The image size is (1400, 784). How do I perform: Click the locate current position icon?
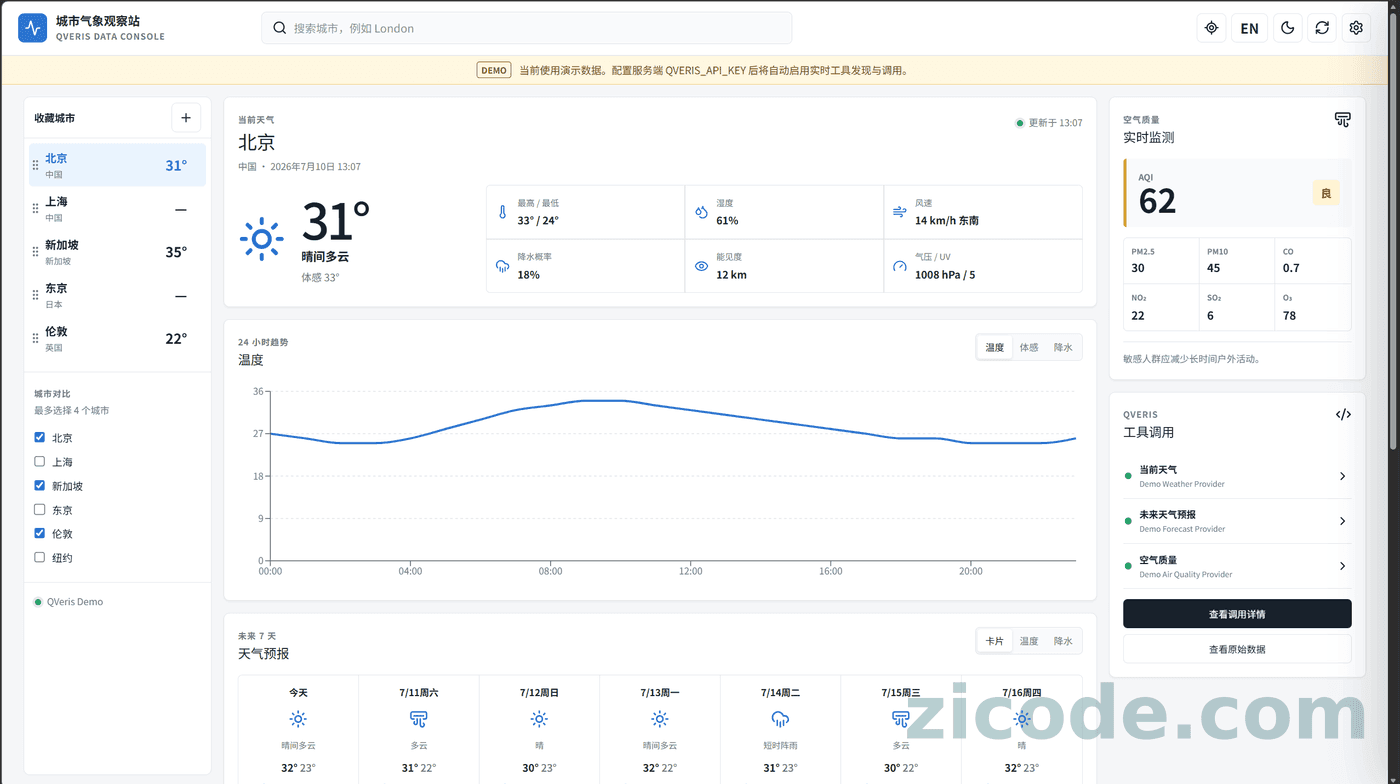[1211, 28]
